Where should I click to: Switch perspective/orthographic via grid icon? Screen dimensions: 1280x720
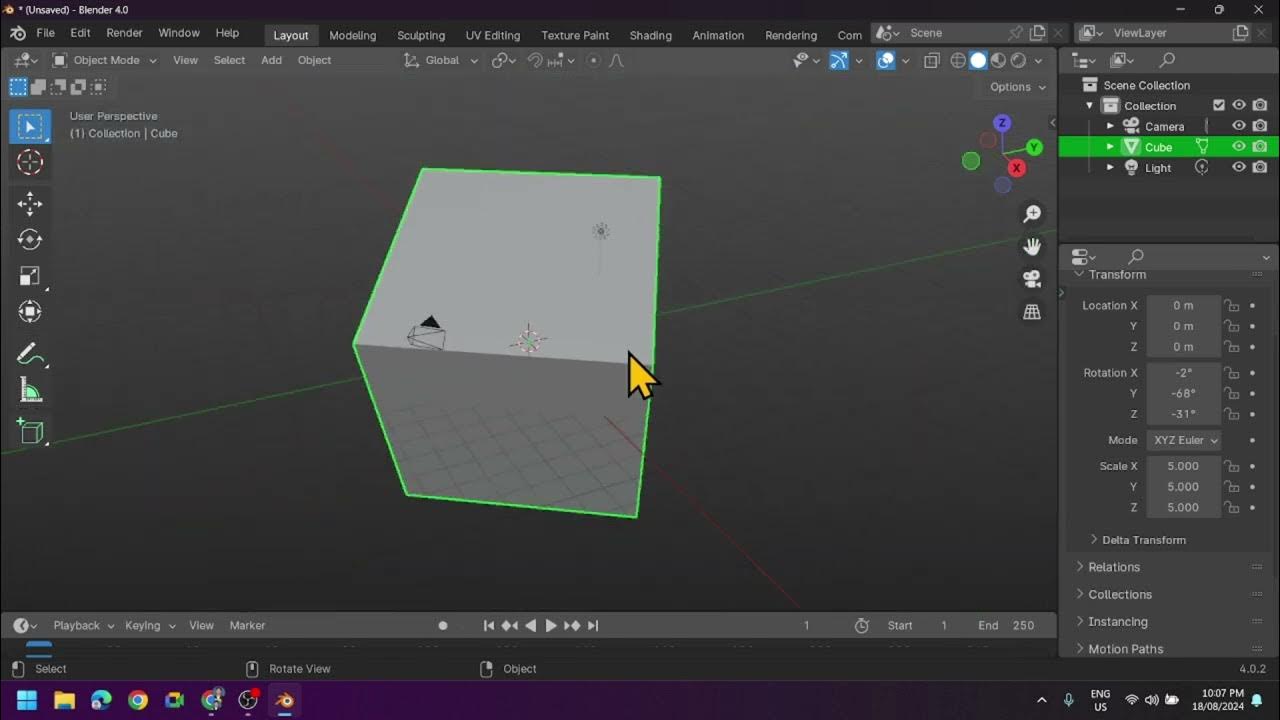pyautogui.click(x=1032, y=312)
